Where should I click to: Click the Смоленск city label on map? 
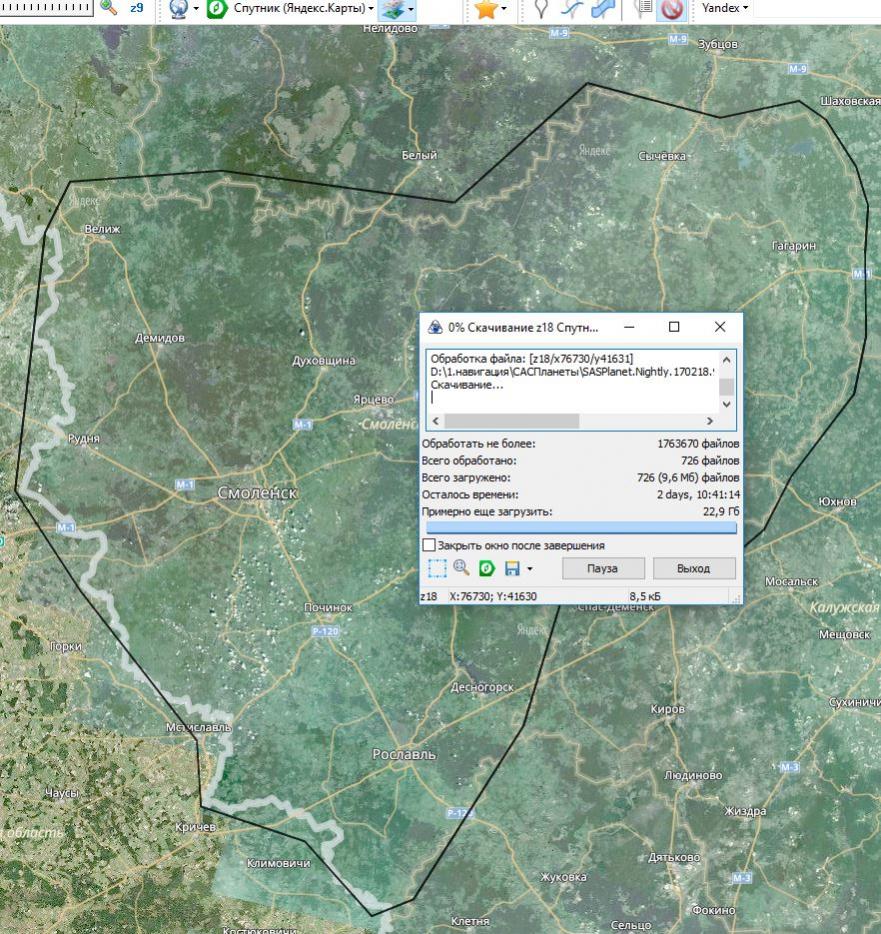click(257, 492)
